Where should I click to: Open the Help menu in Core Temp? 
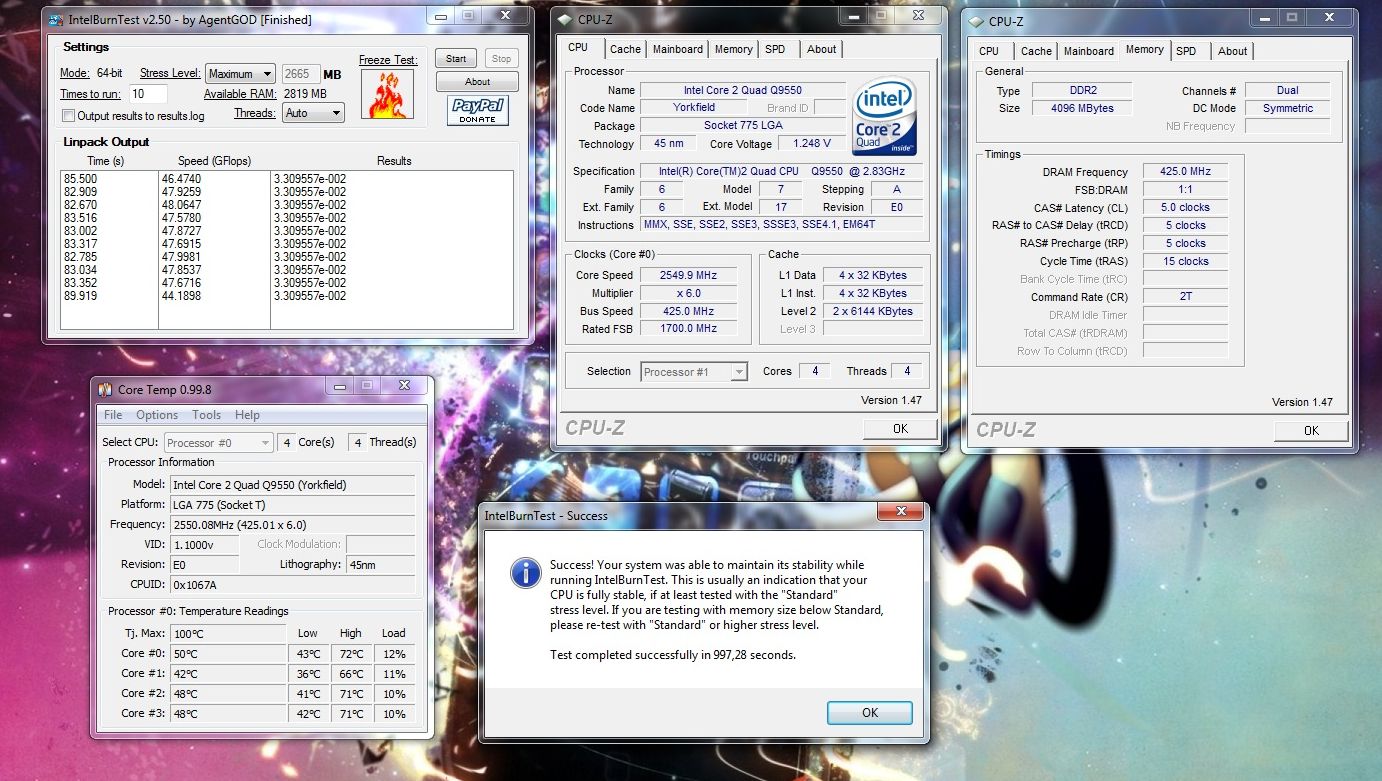247,415
